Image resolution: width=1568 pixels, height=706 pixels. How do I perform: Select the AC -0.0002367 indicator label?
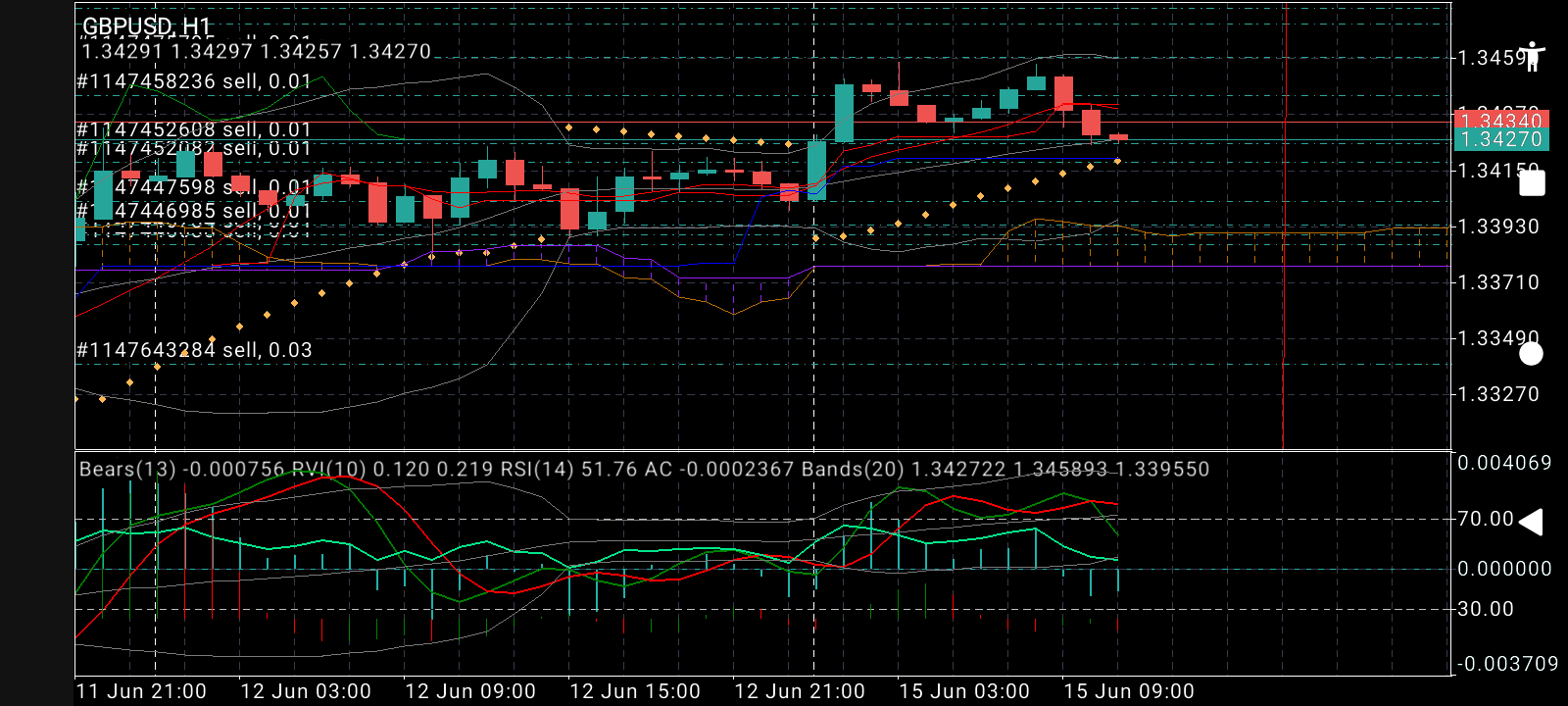(x=719, y=469)
